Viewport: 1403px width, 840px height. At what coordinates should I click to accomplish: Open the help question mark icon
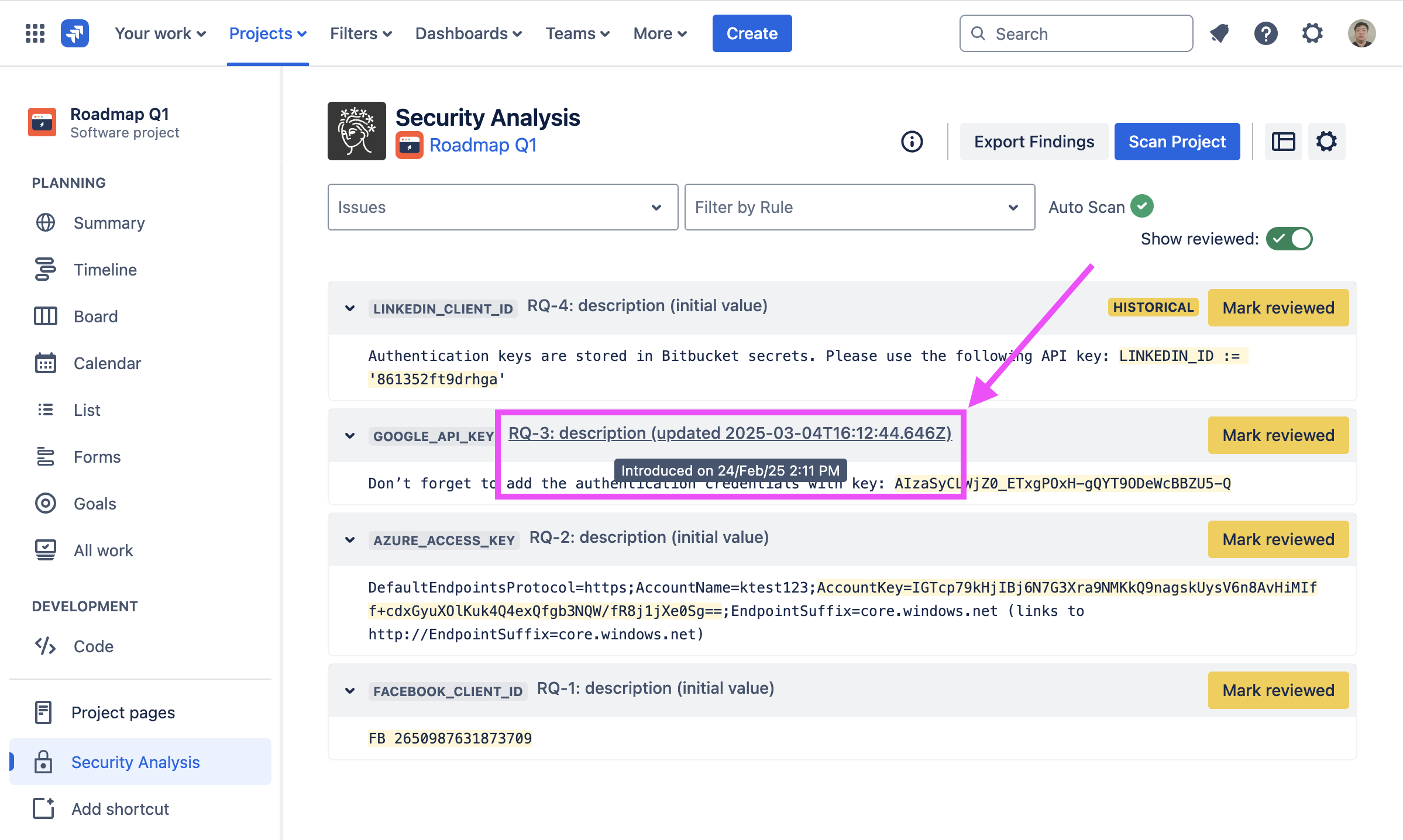(x=1266, y=33)
